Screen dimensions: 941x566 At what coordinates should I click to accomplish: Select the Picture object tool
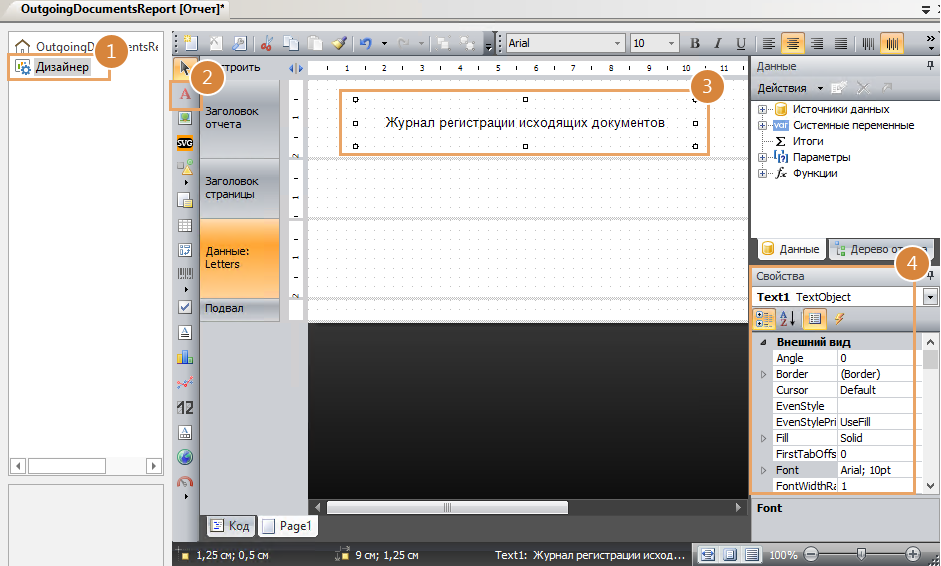[x=185, y=118]
